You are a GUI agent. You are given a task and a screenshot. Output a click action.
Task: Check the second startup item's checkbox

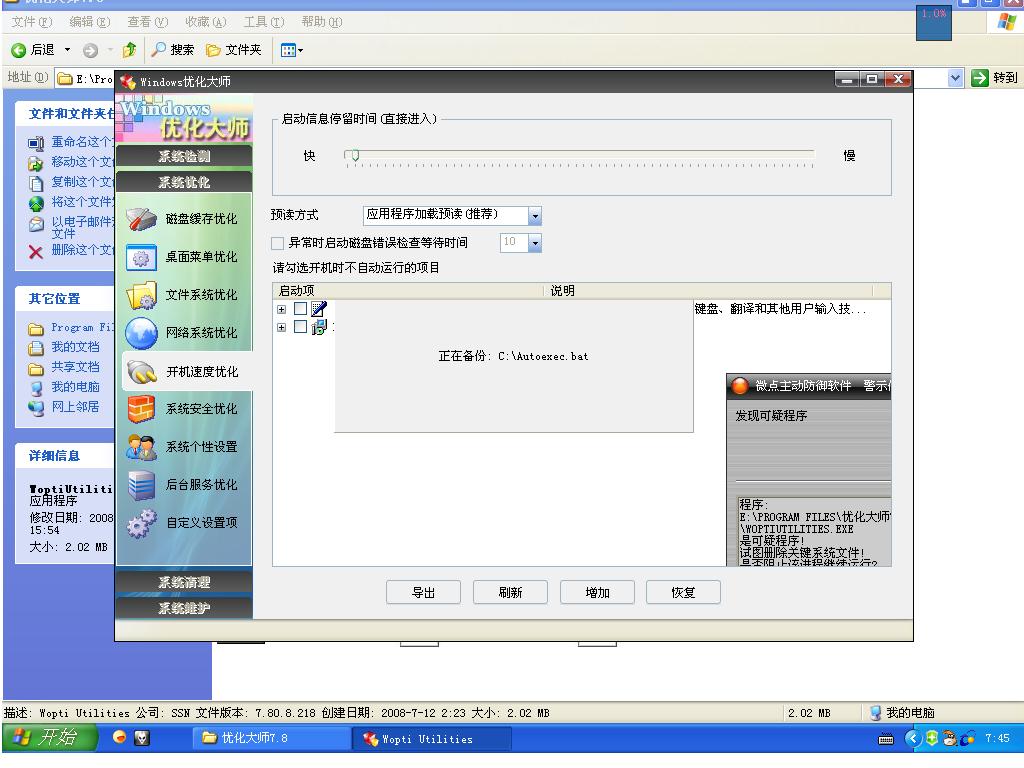pyautogui.click(x=300, y=327)
